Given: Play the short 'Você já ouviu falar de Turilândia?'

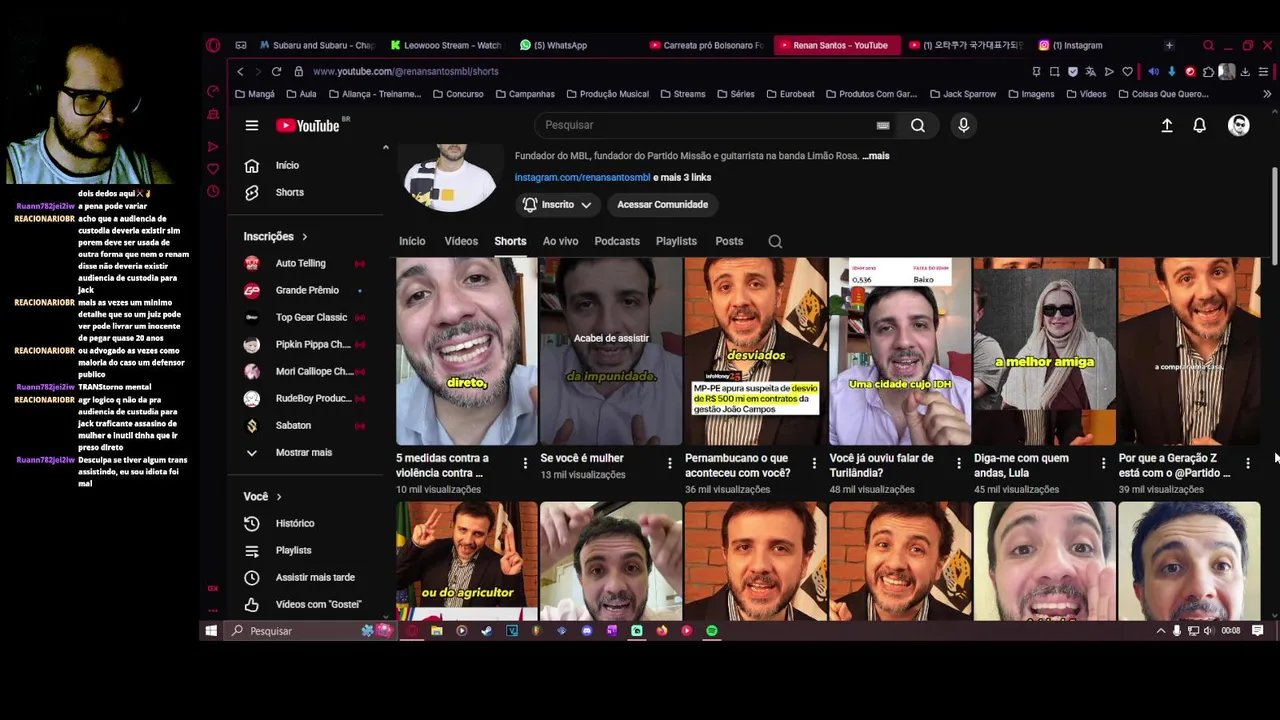Looking at the screenshot, I should click(x=900, y=352).
